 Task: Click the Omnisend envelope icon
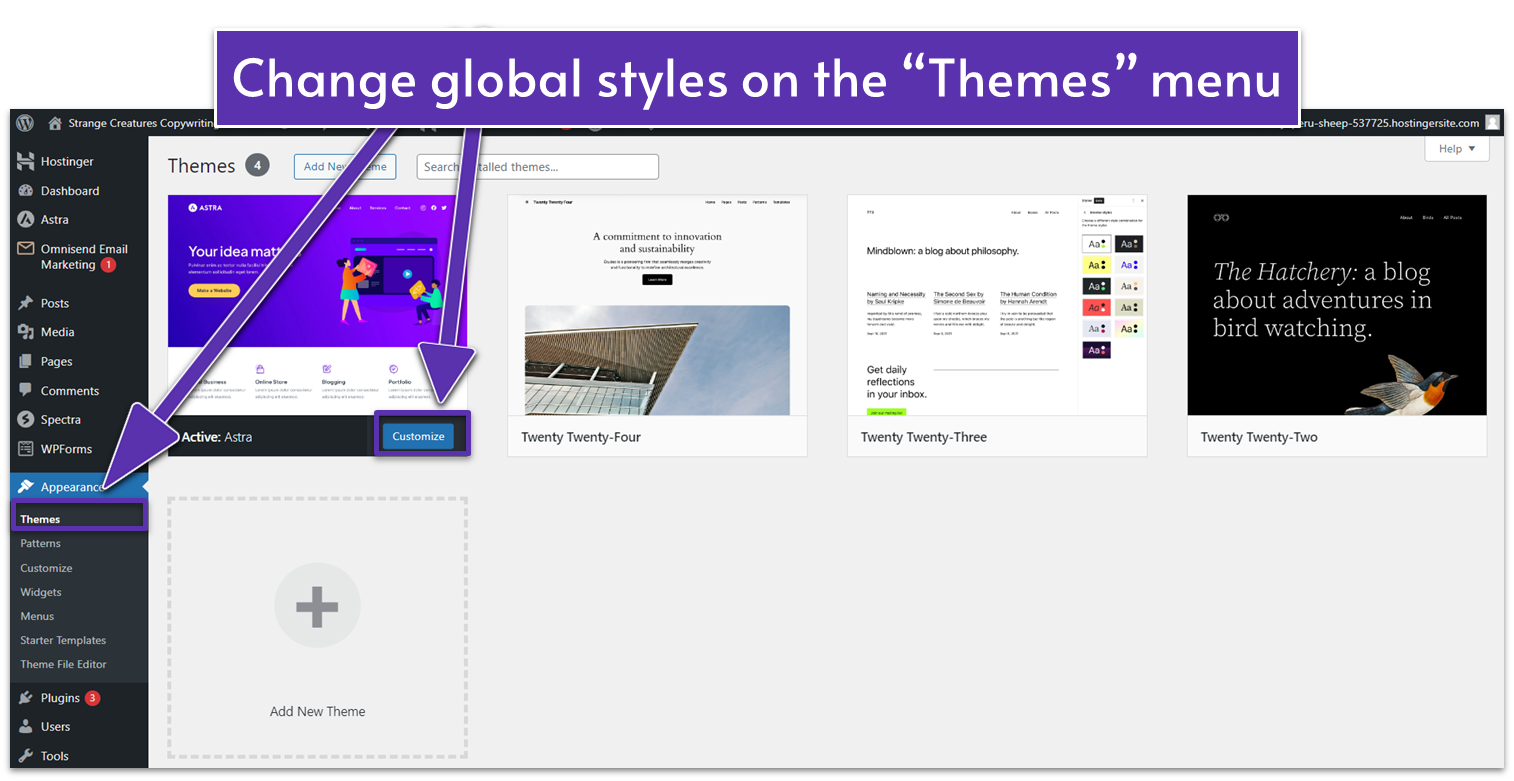26,249
